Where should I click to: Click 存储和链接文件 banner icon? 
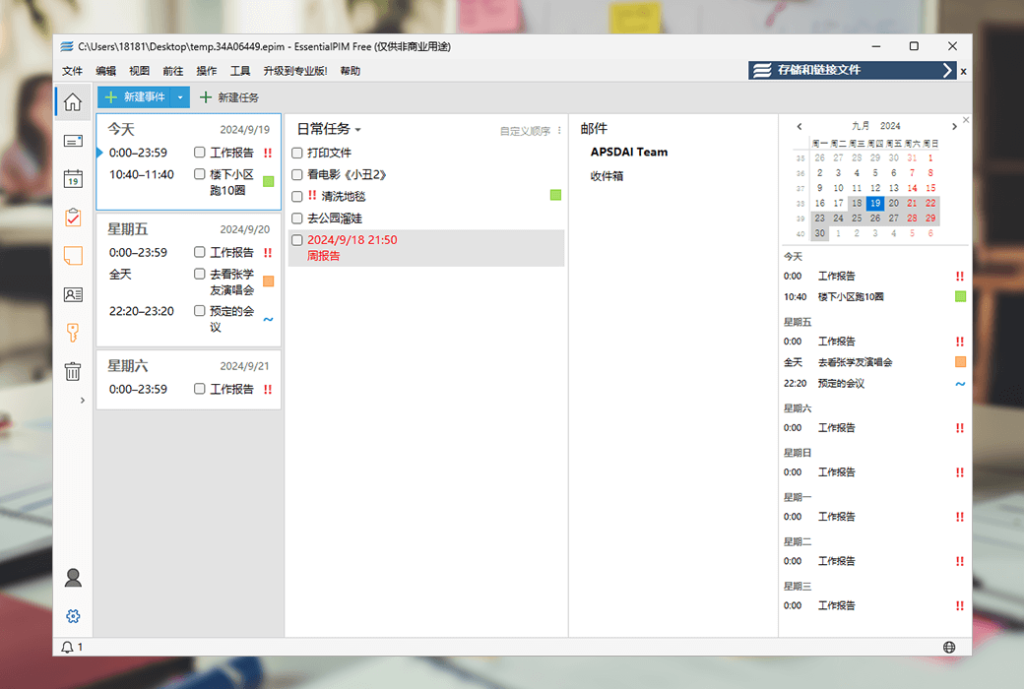(x=761, y=70)
